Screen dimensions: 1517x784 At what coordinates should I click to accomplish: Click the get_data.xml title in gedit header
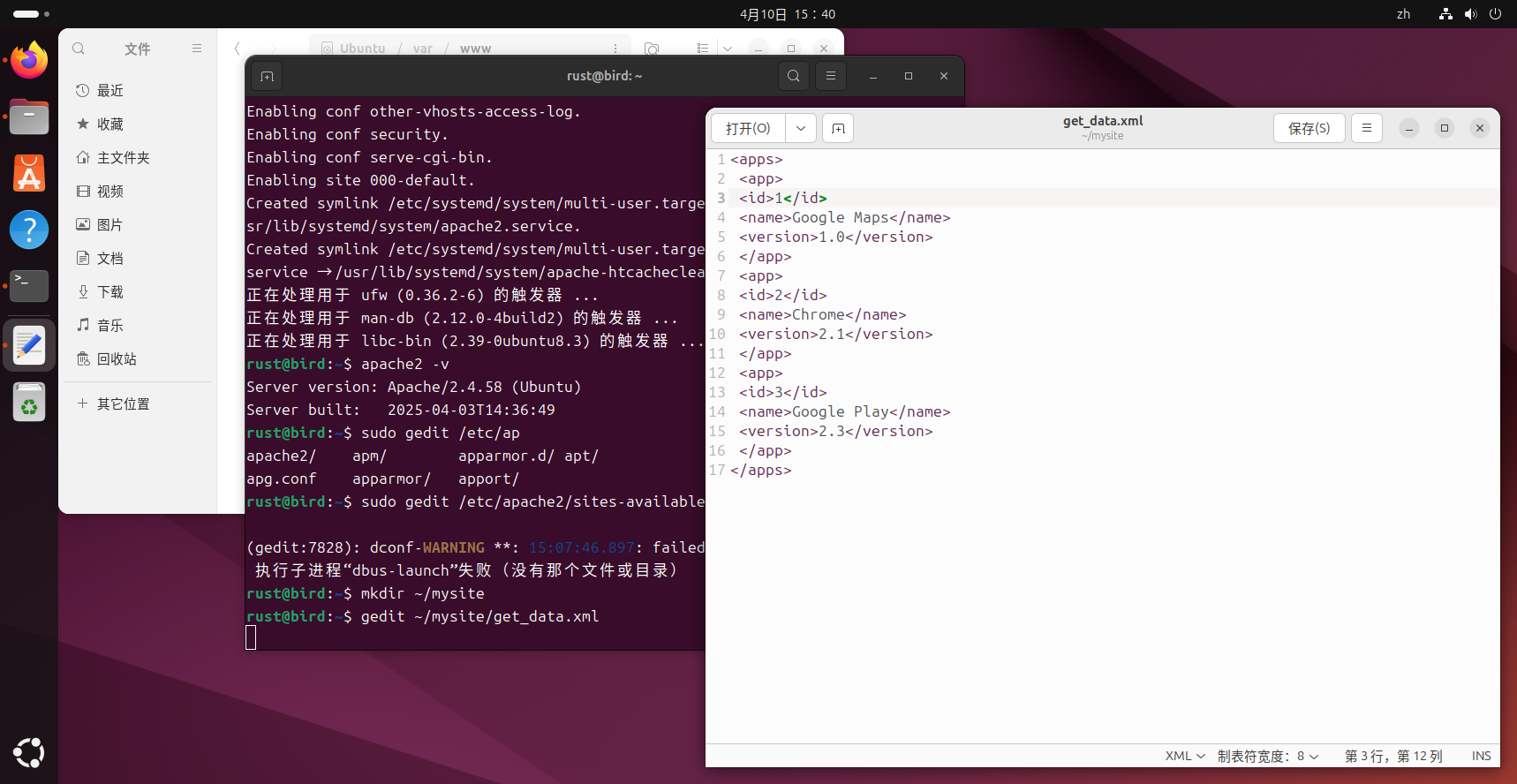pyautogui.click(x=1103, y=121)
